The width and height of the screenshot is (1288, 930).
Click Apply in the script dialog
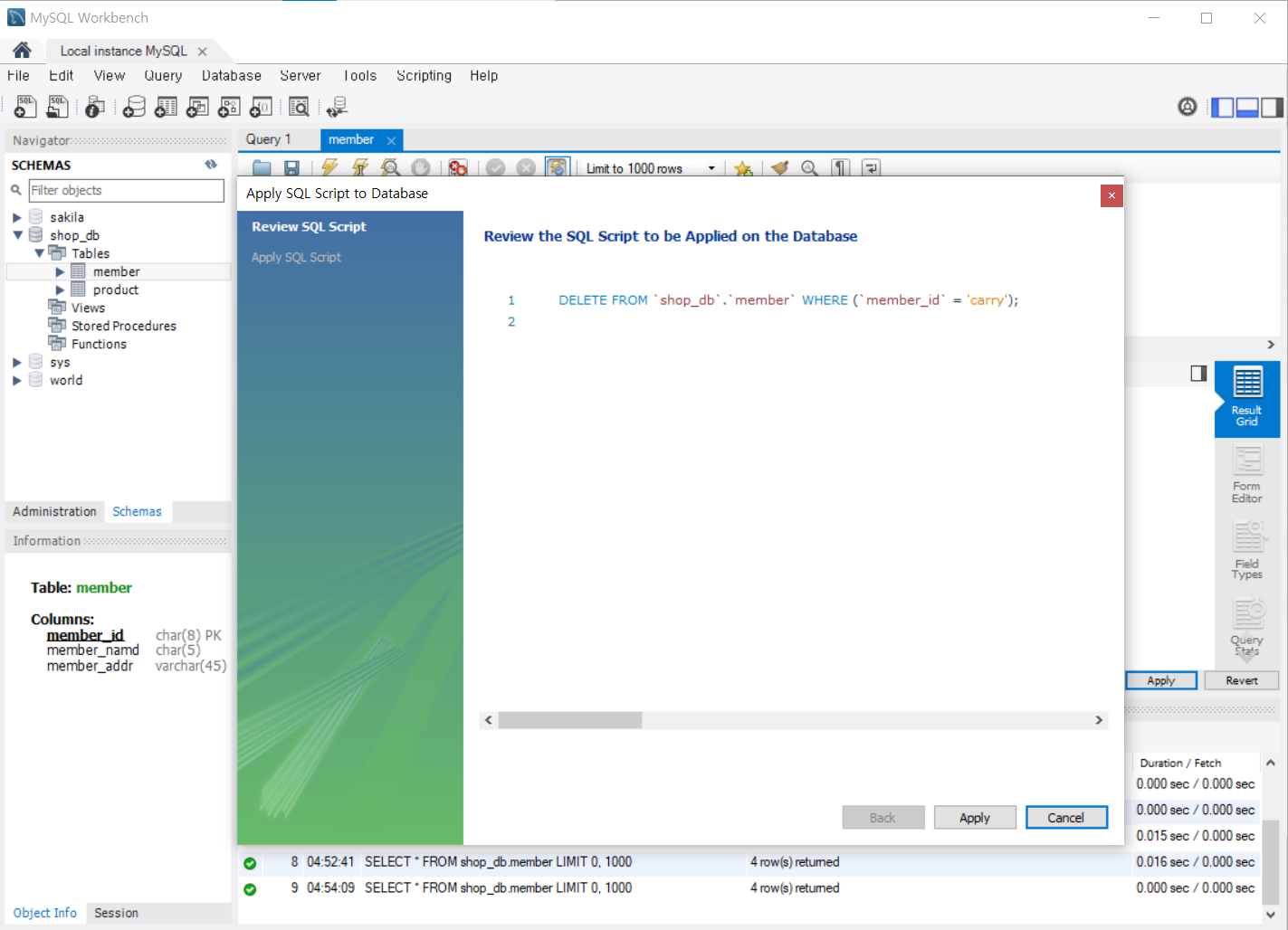(975, 818)
